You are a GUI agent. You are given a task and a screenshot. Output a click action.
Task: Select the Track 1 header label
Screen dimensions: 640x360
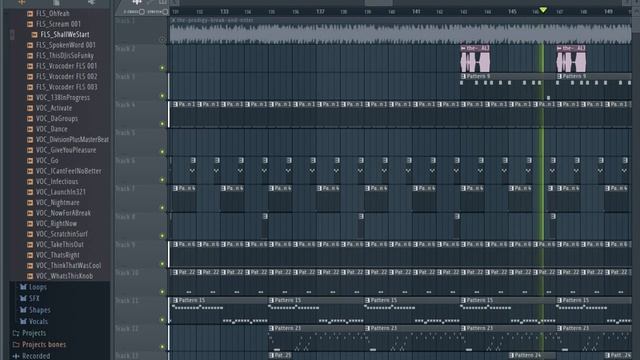125,20
